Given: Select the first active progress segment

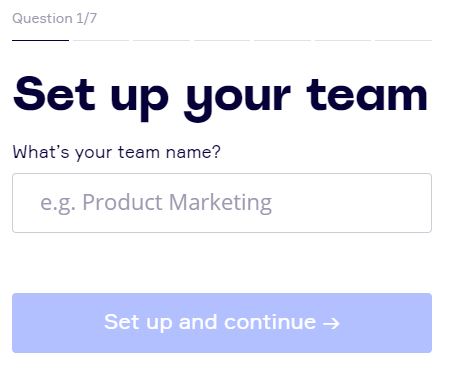Looking at the screenshot, I should [40, 40].
